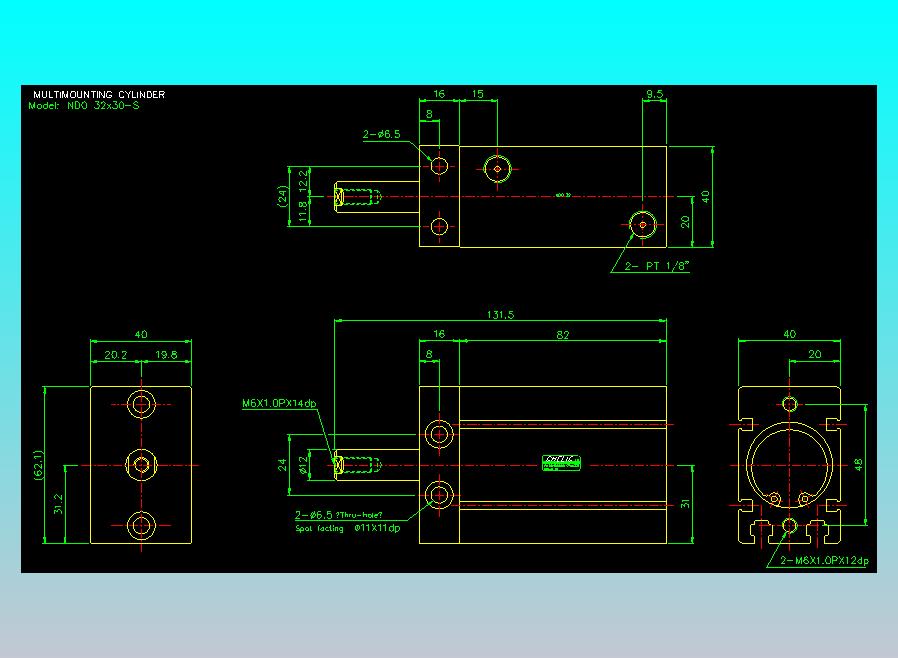This screenshot has height=658, width=898.
Task: Select the "82" body length dimension
Action: point(563,335)
